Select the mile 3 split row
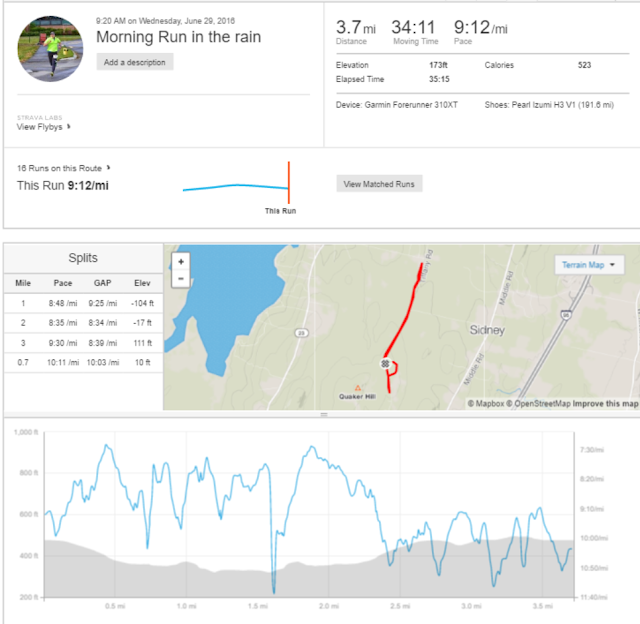This screenshot has width=640, height=624. pyautogui.click(x=83, y=343)
